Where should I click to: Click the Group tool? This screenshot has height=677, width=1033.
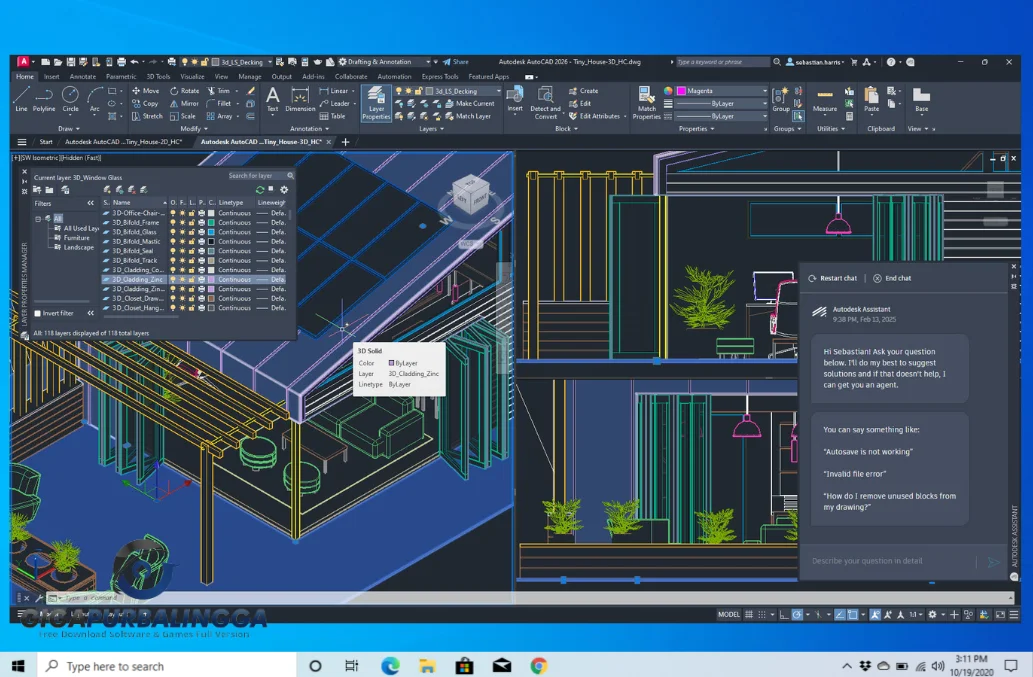coord(781,99)
